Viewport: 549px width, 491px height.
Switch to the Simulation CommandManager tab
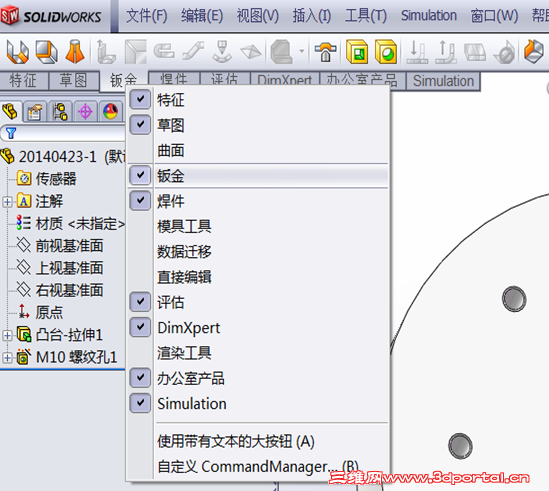click(x=443, y=81)
